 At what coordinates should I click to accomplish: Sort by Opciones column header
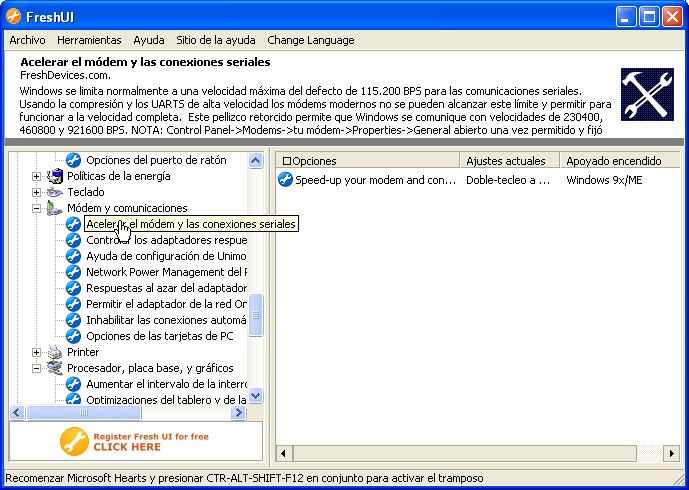pyautogui.click(x=368, y=161)
